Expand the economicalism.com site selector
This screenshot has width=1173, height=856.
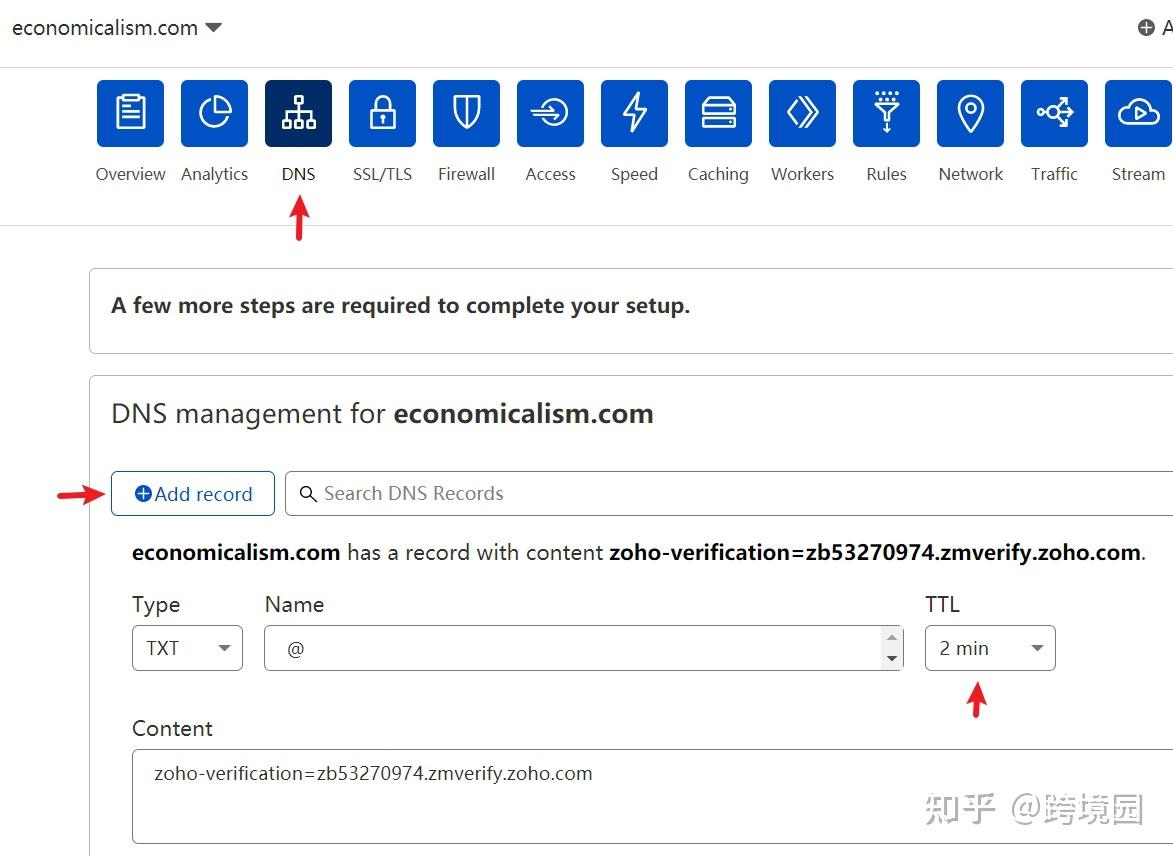pyautogui.click(x=117, y=28)
